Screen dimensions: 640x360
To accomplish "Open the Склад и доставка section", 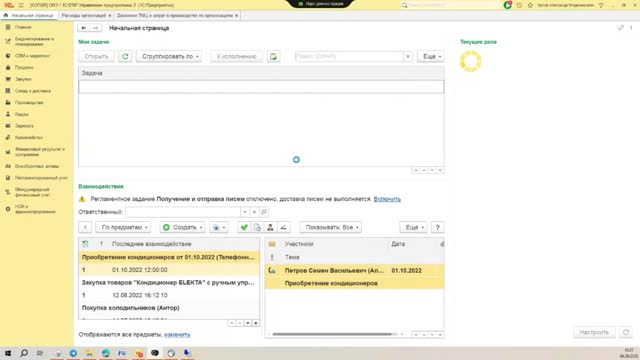I will (33, 91).
